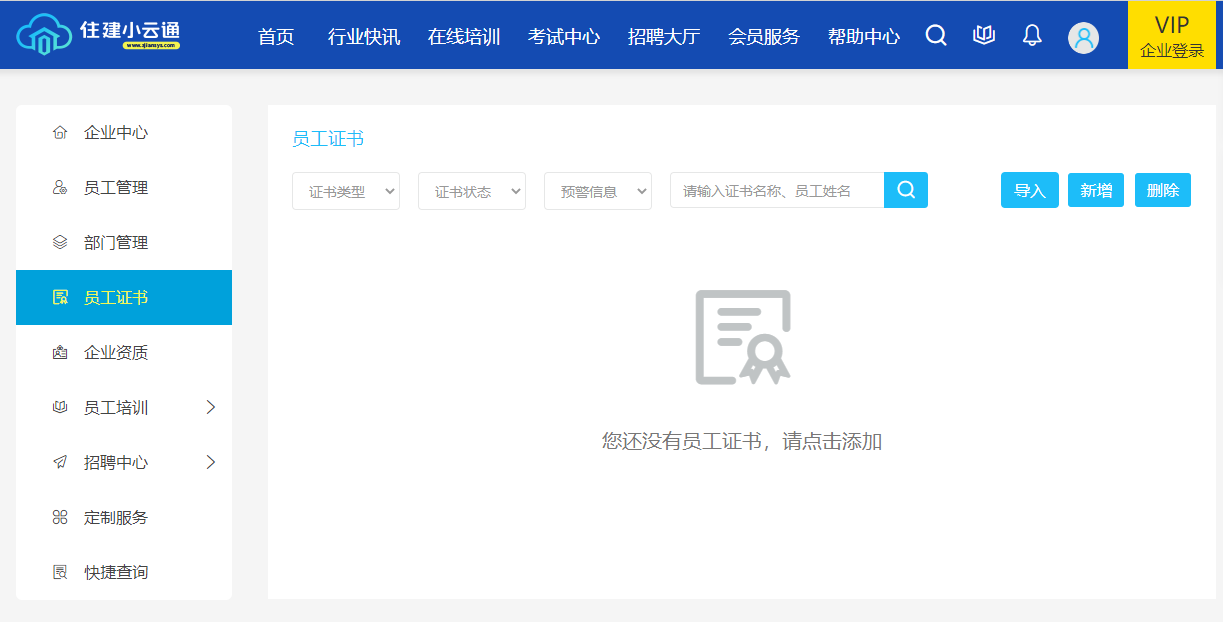Click the 新增 button
The height and width of the screenshot is (622, 1223).
pos(1096,190)
